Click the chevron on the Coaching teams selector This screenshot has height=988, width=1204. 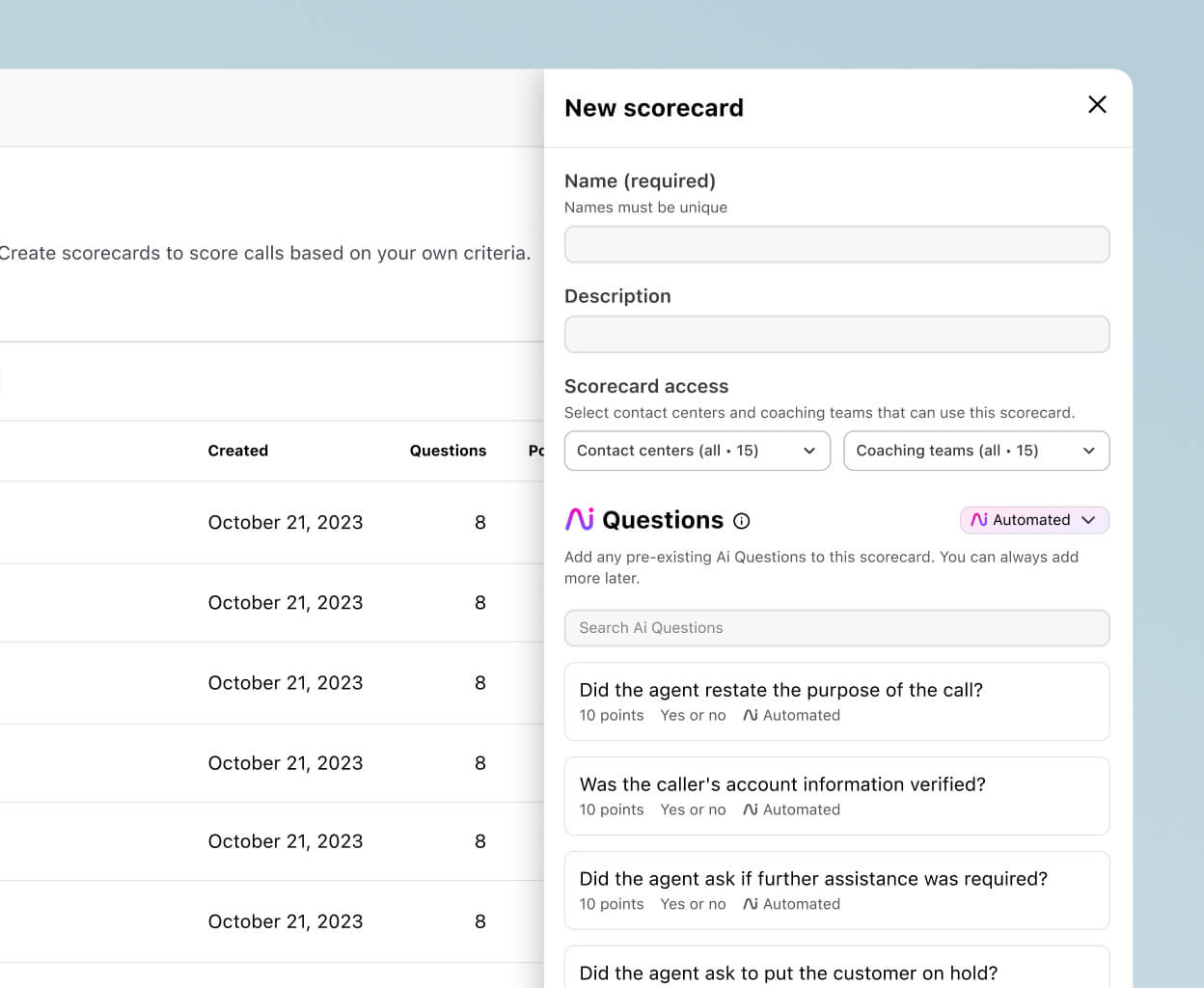click(x=1089, y=451)
